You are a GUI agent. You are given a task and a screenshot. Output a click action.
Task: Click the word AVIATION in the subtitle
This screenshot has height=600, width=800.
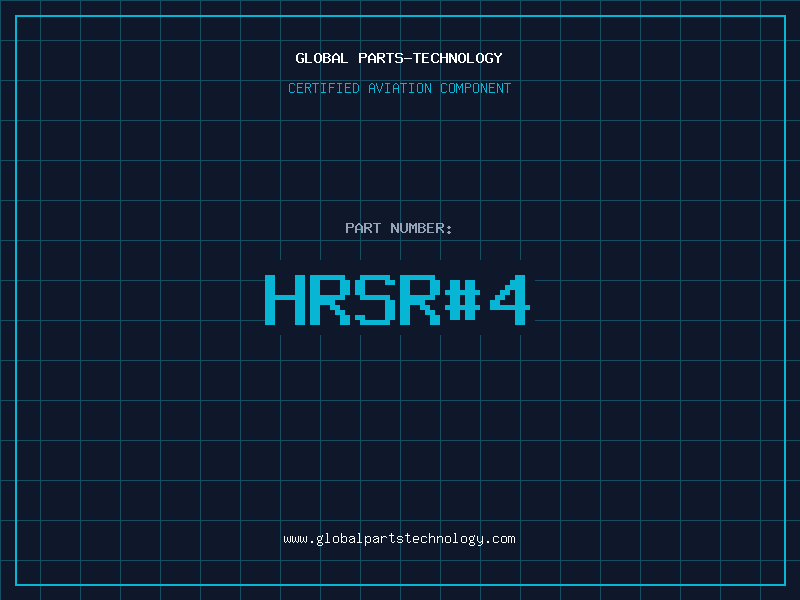click(x=401, y=88)
